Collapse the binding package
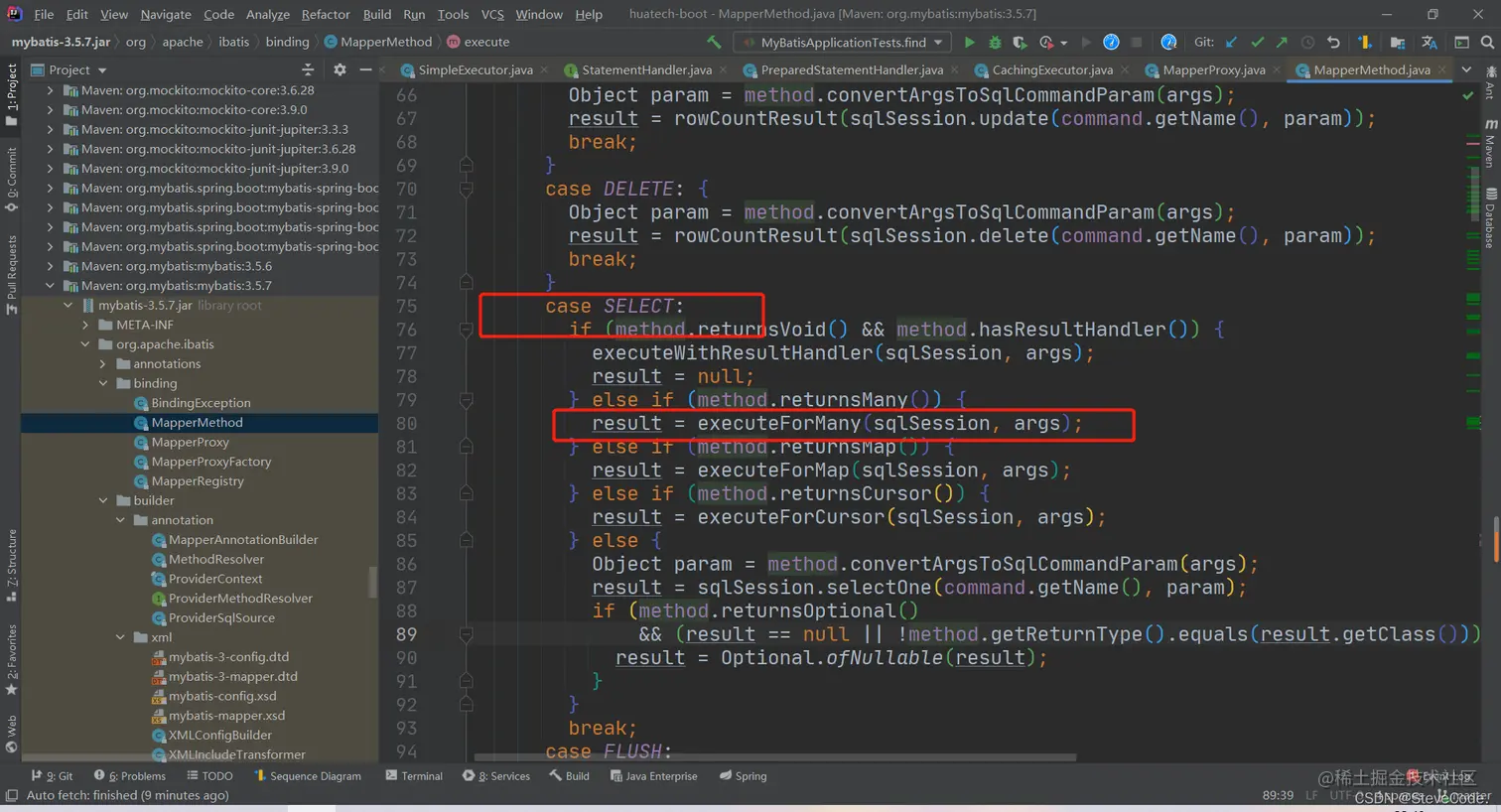This screenshot has width=1501, height=812. pyautogui.click(x=103, y=383)
